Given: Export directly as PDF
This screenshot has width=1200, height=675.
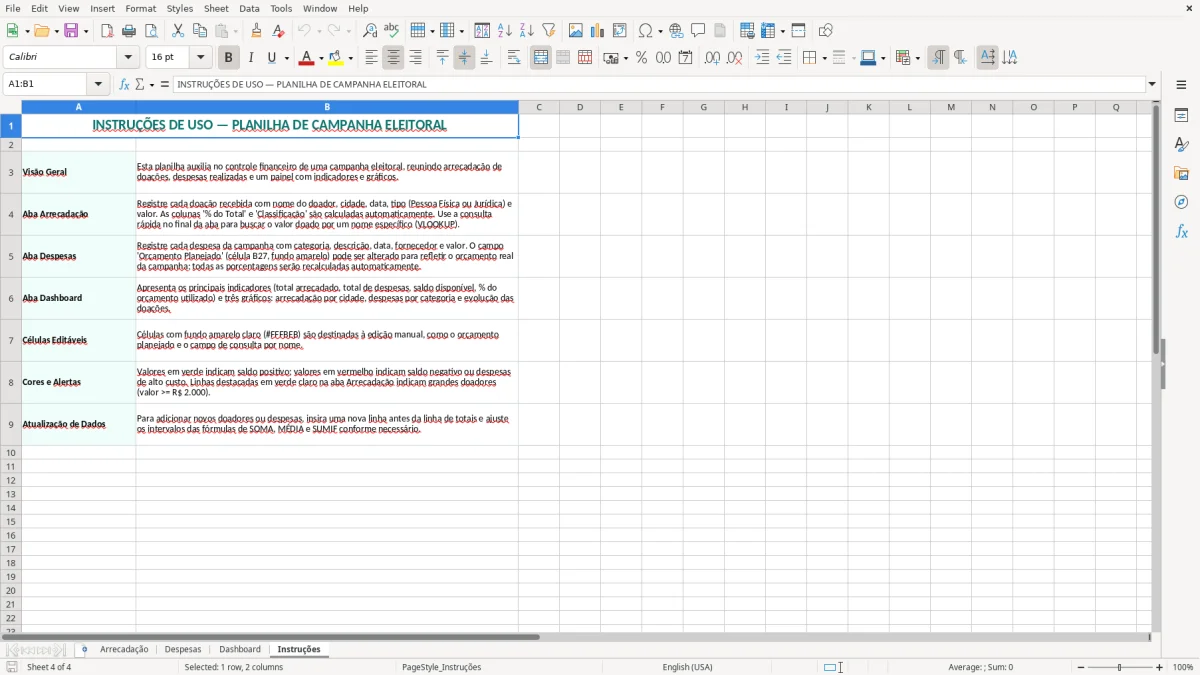Looking at the screenshot, I should (107, 31).
